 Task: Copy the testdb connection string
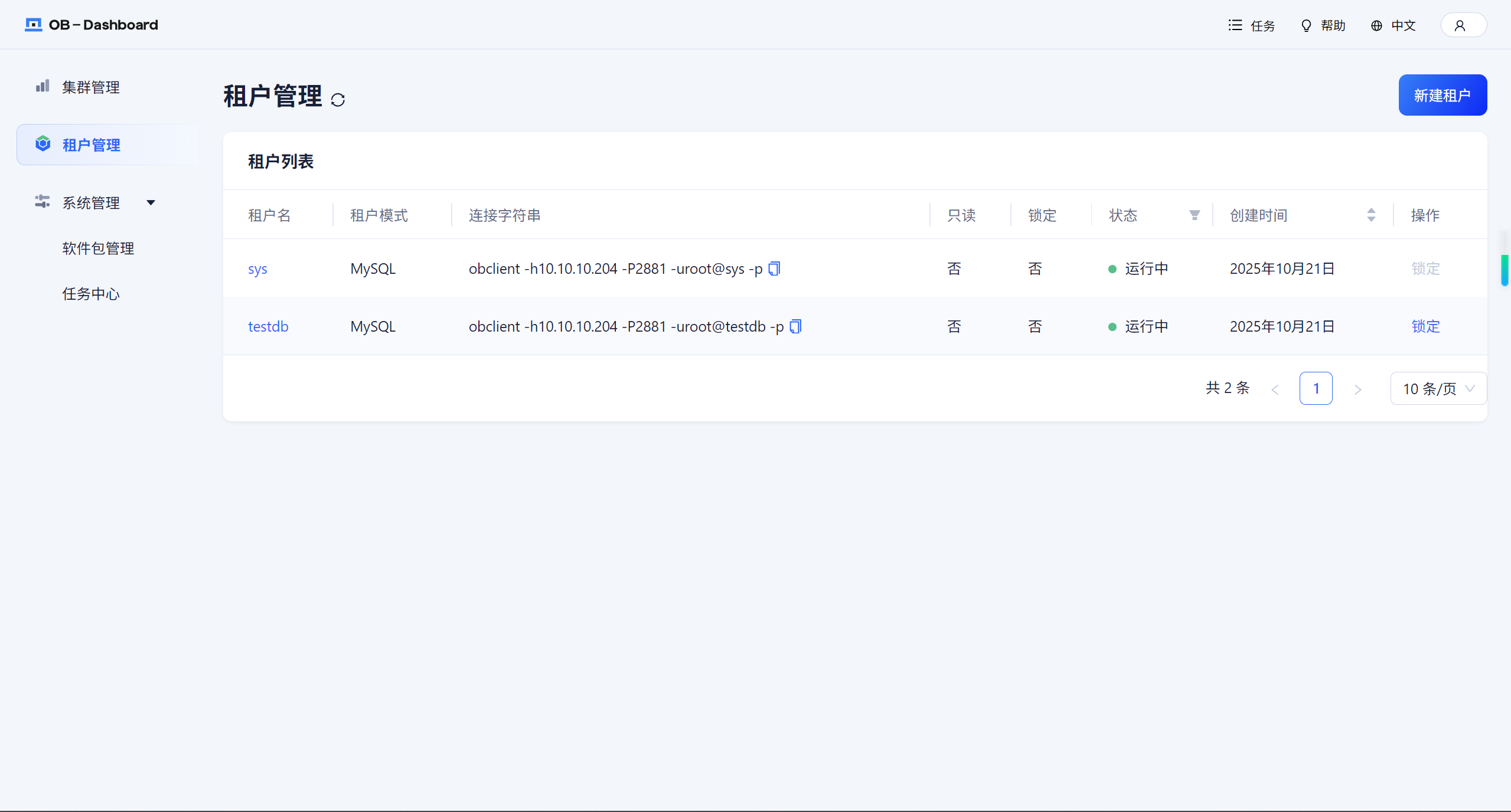795,327
